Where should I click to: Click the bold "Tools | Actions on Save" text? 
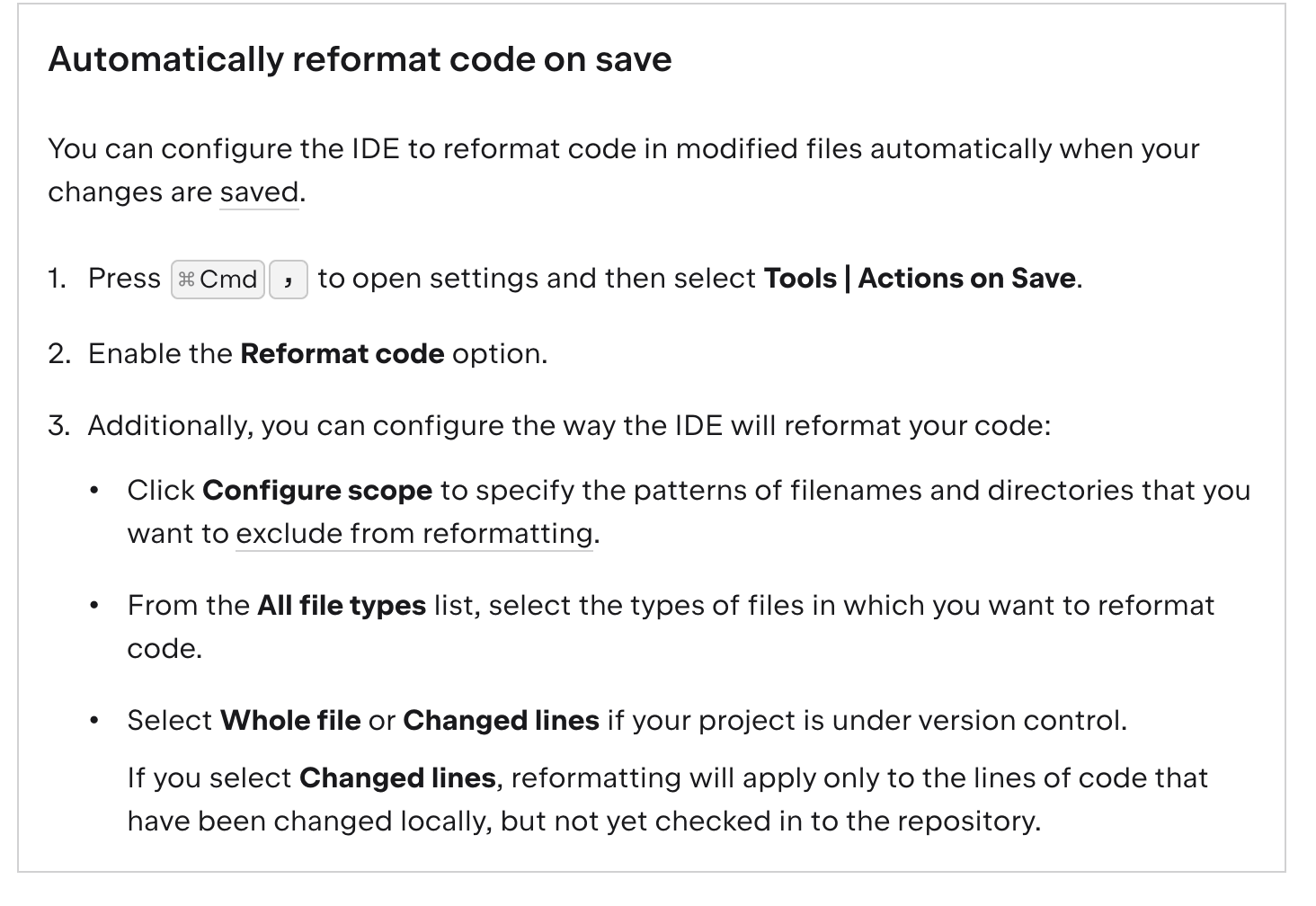point(920,279)
